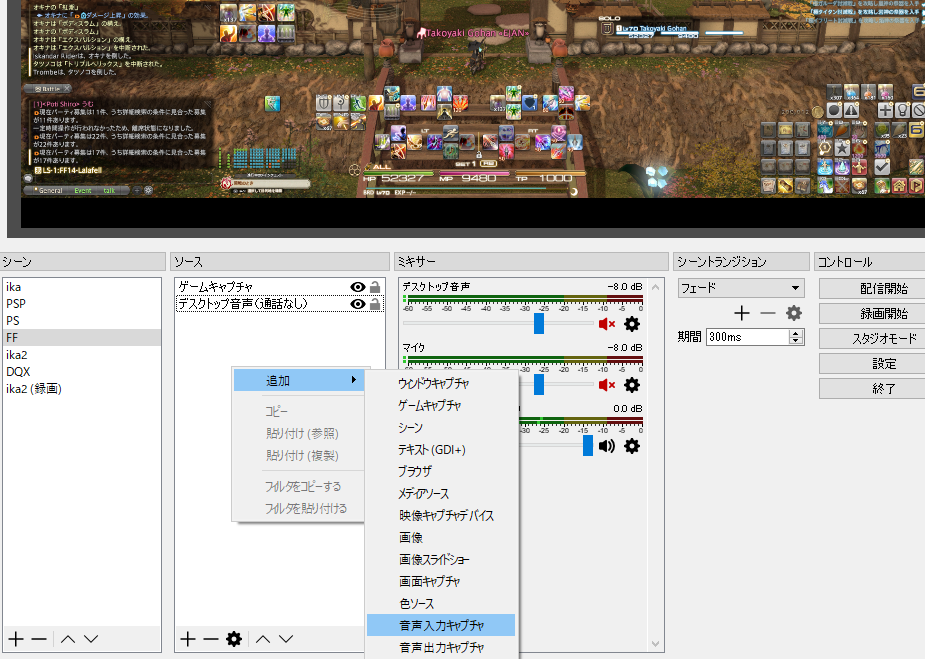Viewport: 925px width, 659px height.
Task: Move source down with arrow
Action: [286, 639]
